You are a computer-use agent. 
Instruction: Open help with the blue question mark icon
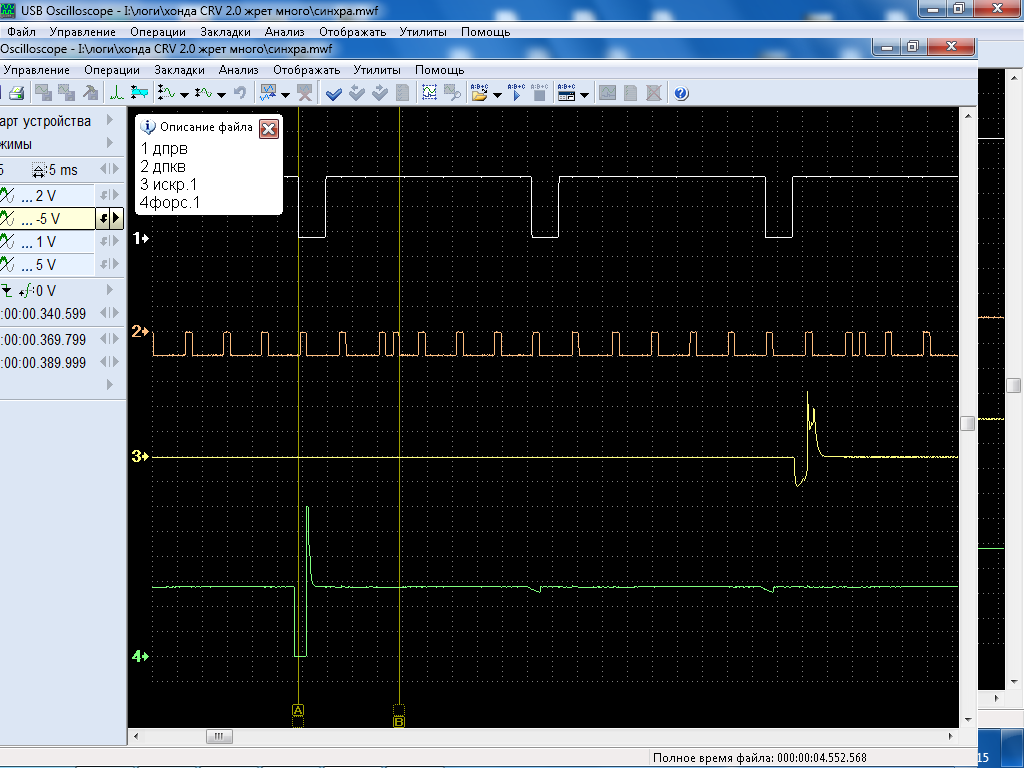pos(681,93)
